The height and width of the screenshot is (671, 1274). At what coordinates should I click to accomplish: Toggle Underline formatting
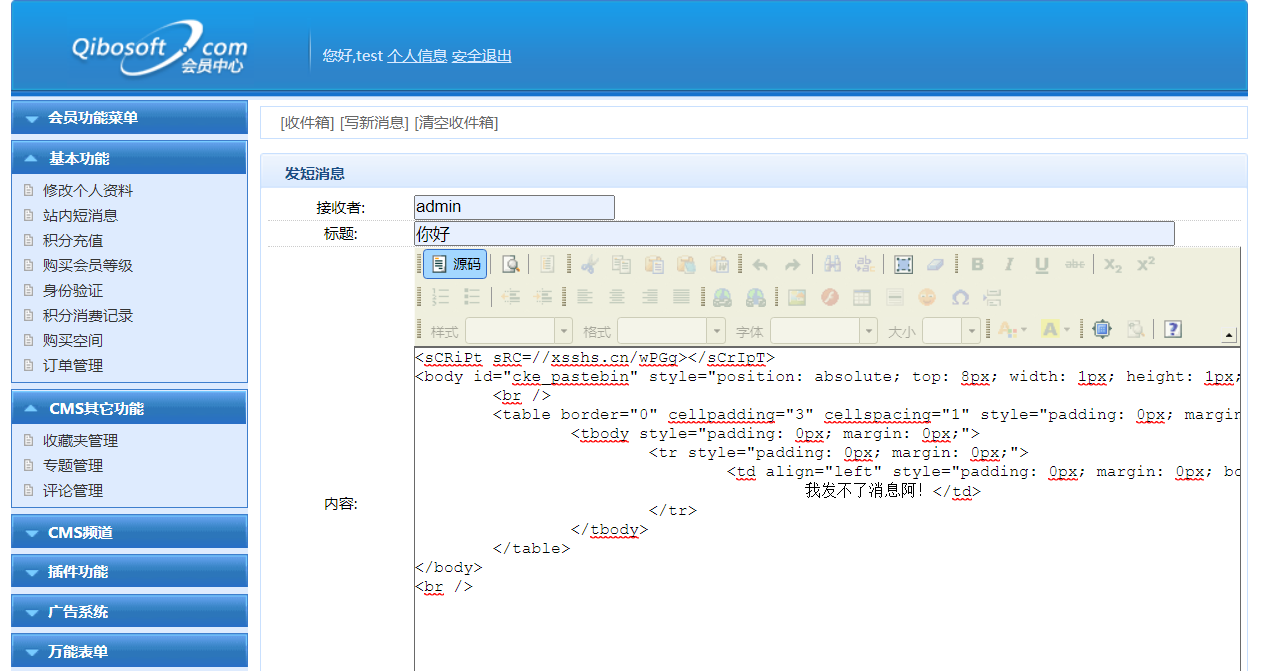(x=1041, y=264)
